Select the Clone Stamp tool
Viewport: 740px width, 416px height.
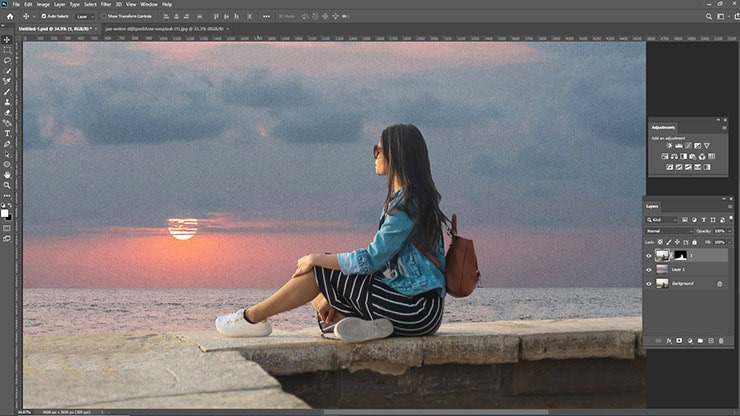(x=7, y=102)
